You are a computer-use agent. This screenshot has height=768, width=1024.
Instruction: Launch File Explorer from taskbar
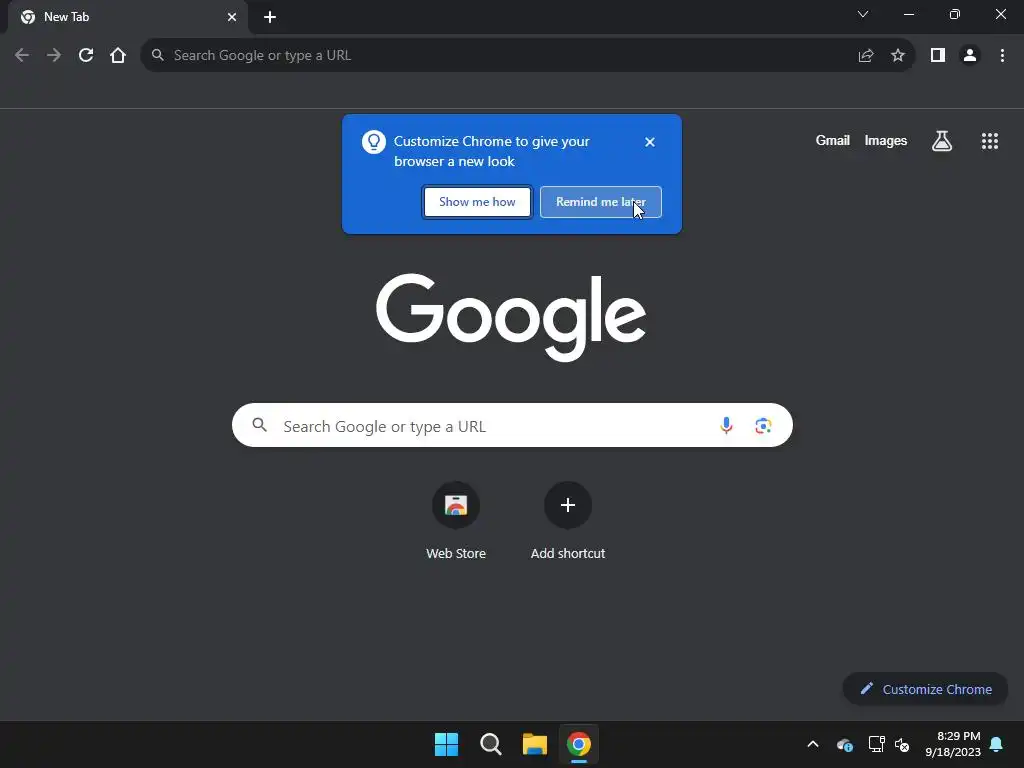[535, 744]
